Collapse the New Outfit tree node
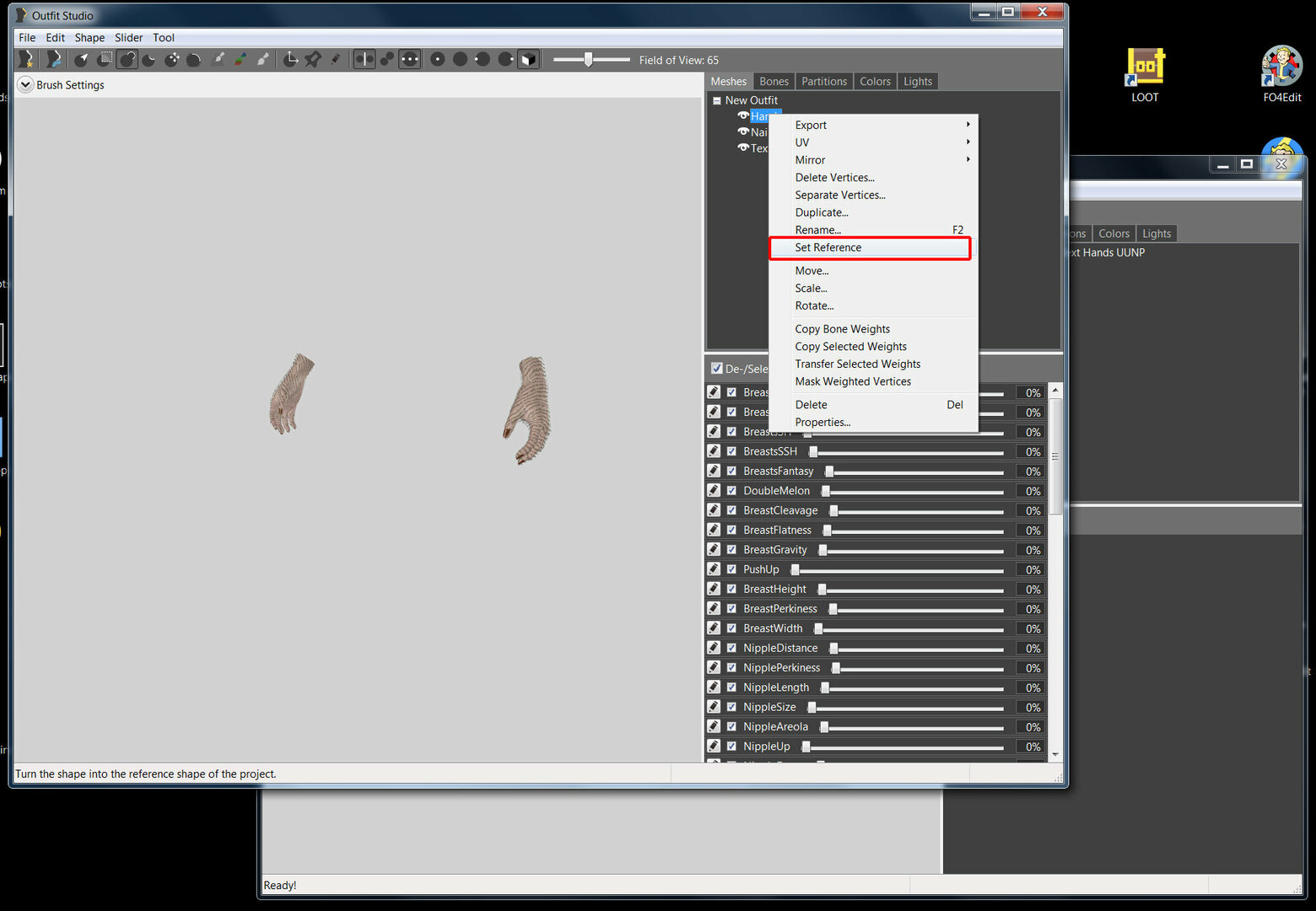The width and height of the screenshot is (1316, 911). coord(717,100)
